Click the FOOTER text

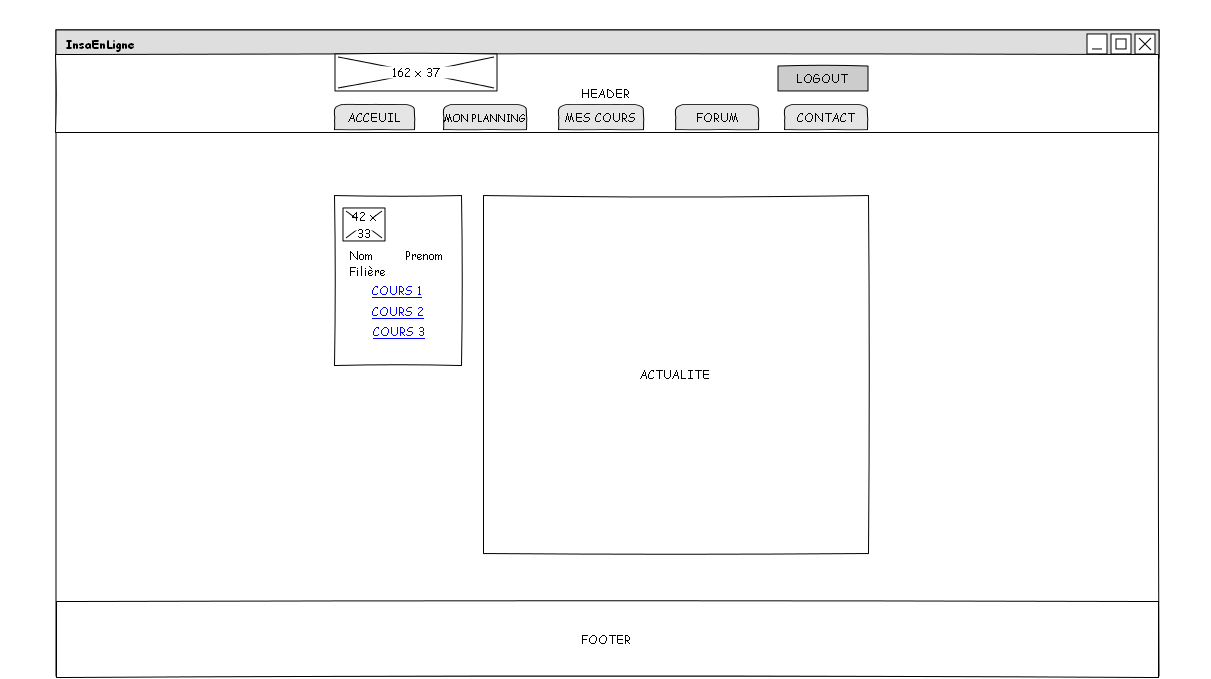point(606,640)
